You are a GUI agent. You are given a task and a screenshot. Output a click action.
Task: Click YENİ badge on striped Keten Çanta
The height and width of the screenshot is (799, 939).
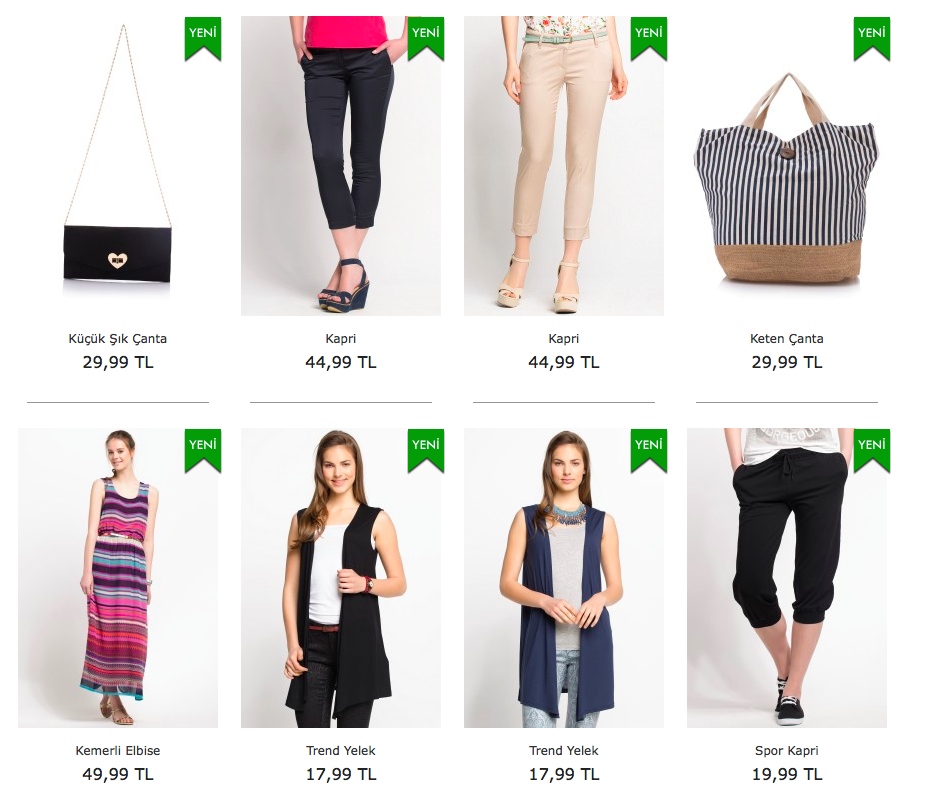tap(872, 39)
